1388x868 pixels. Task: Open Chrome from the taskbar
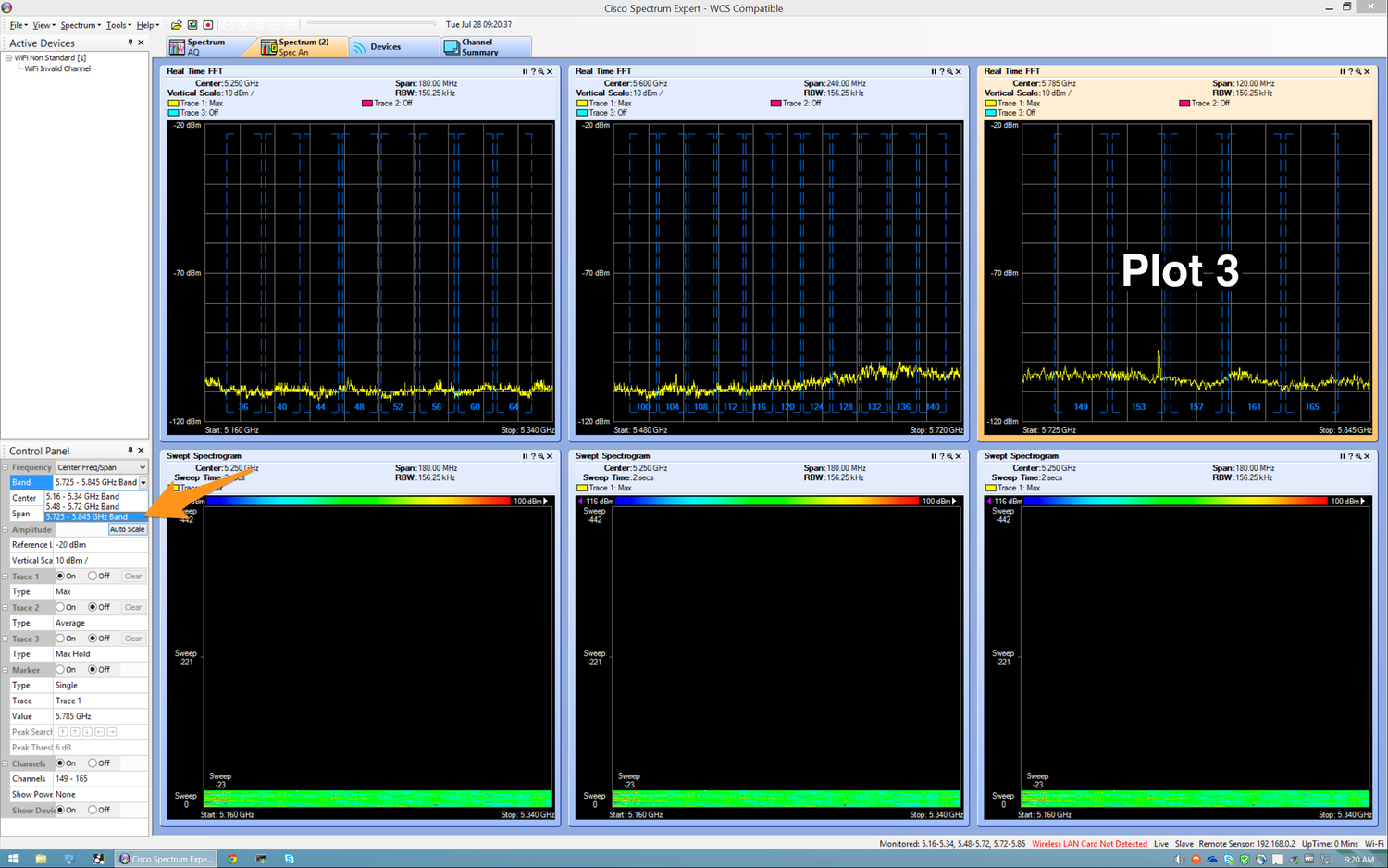[x=232, y=859]
